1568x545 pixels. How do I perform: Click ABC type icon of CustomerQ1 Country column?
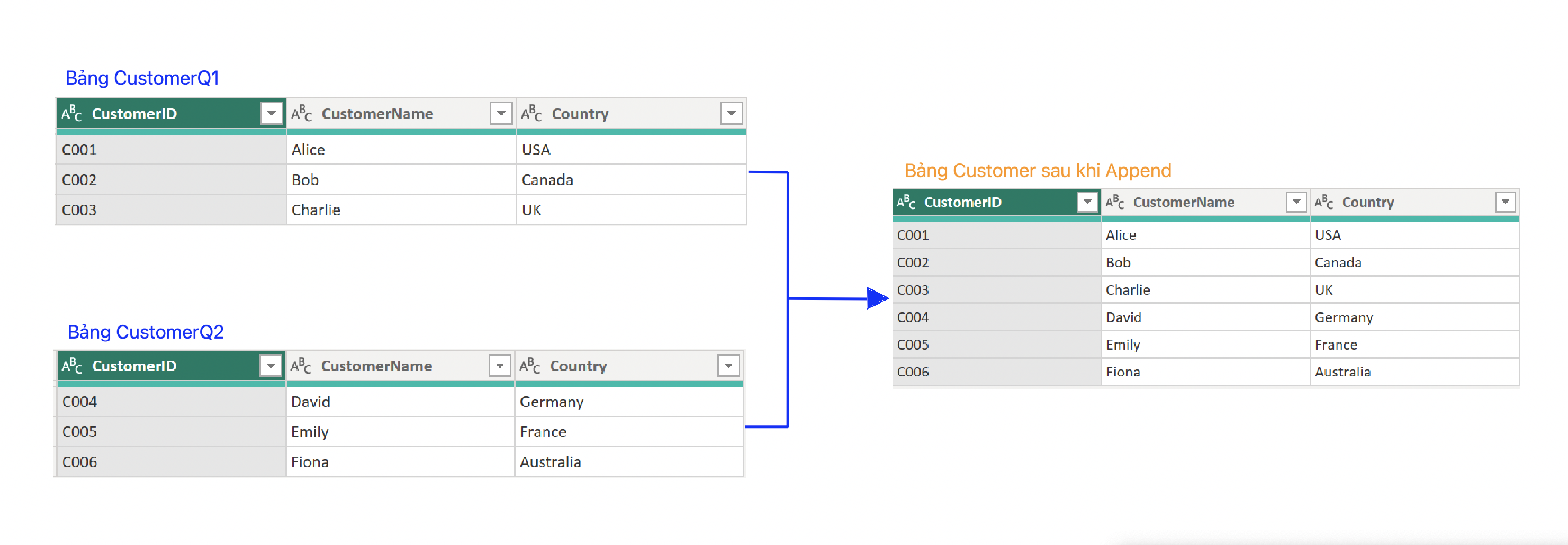tap(531, 113)
